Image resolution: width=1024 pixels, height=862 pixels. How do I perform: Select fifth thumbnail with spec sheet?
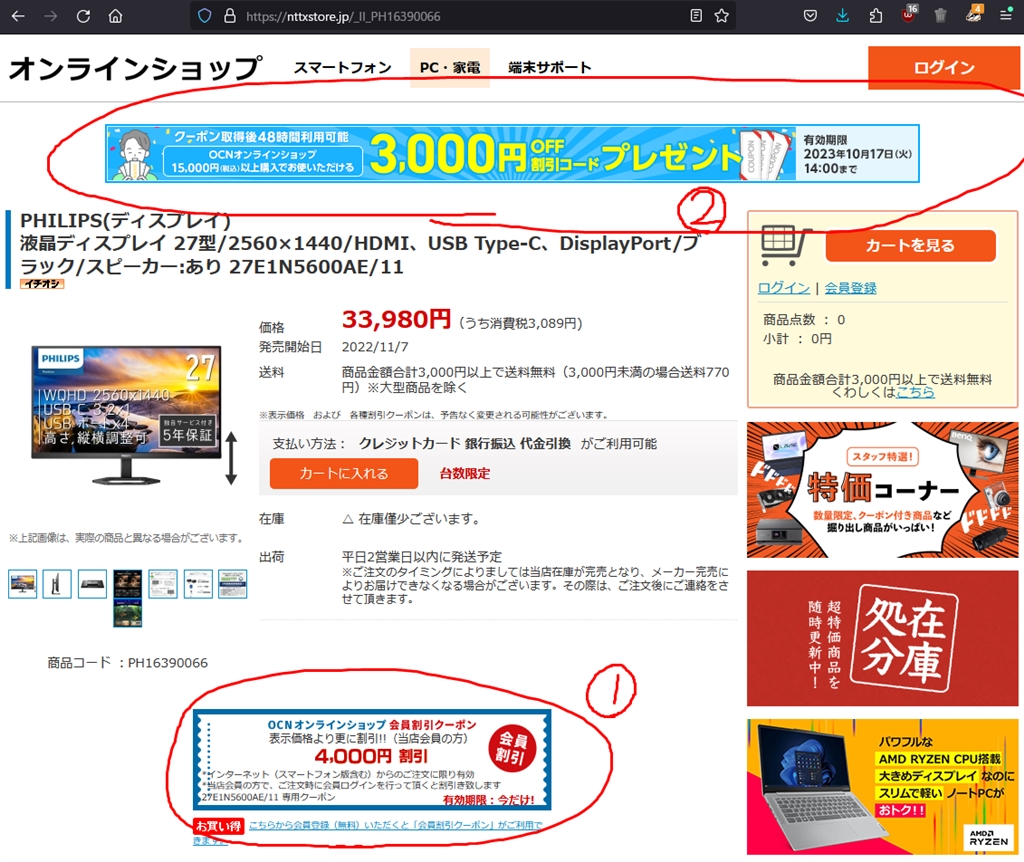point(163,584)
